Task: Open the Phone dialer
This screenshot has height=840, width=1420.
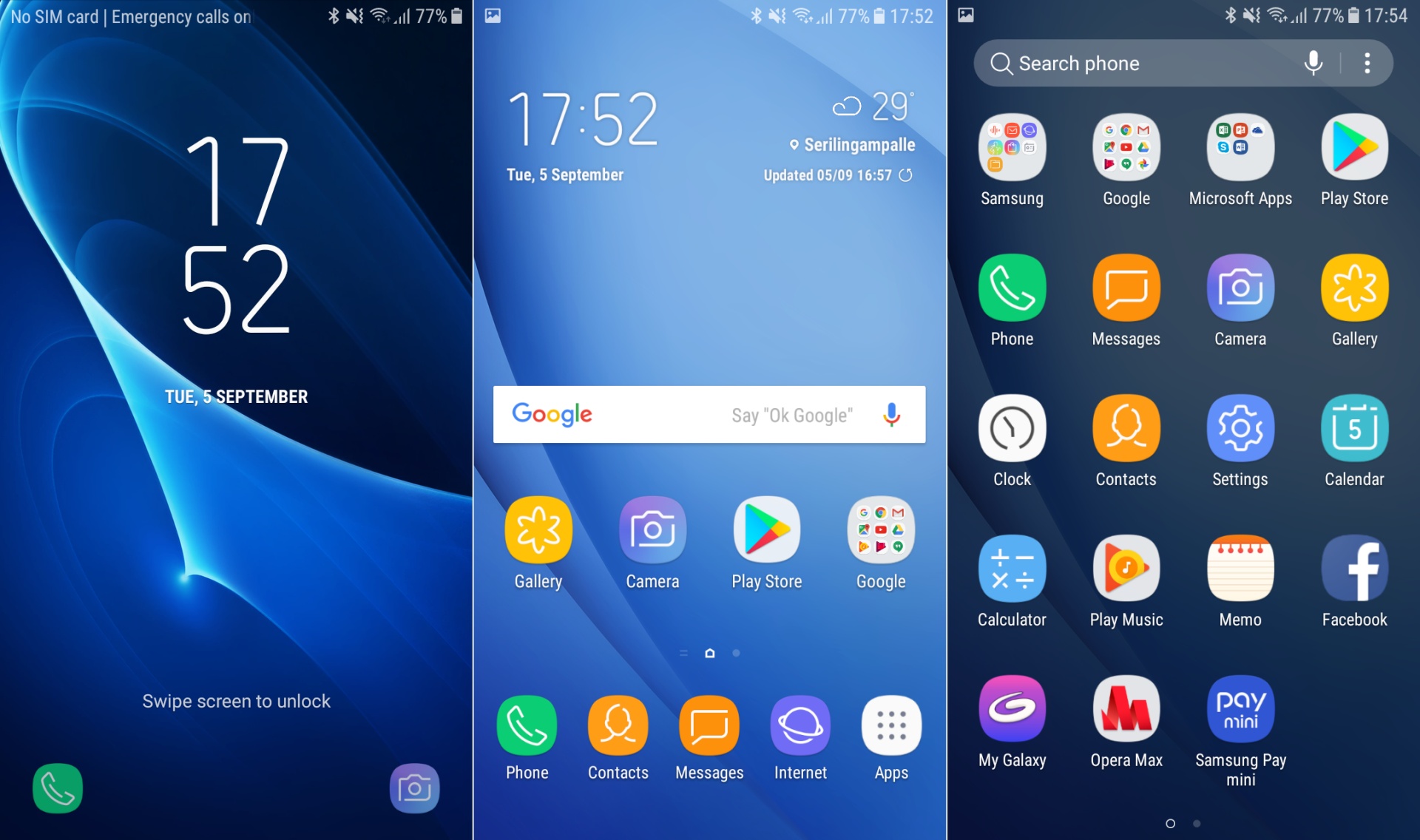Action: [527, 734]
